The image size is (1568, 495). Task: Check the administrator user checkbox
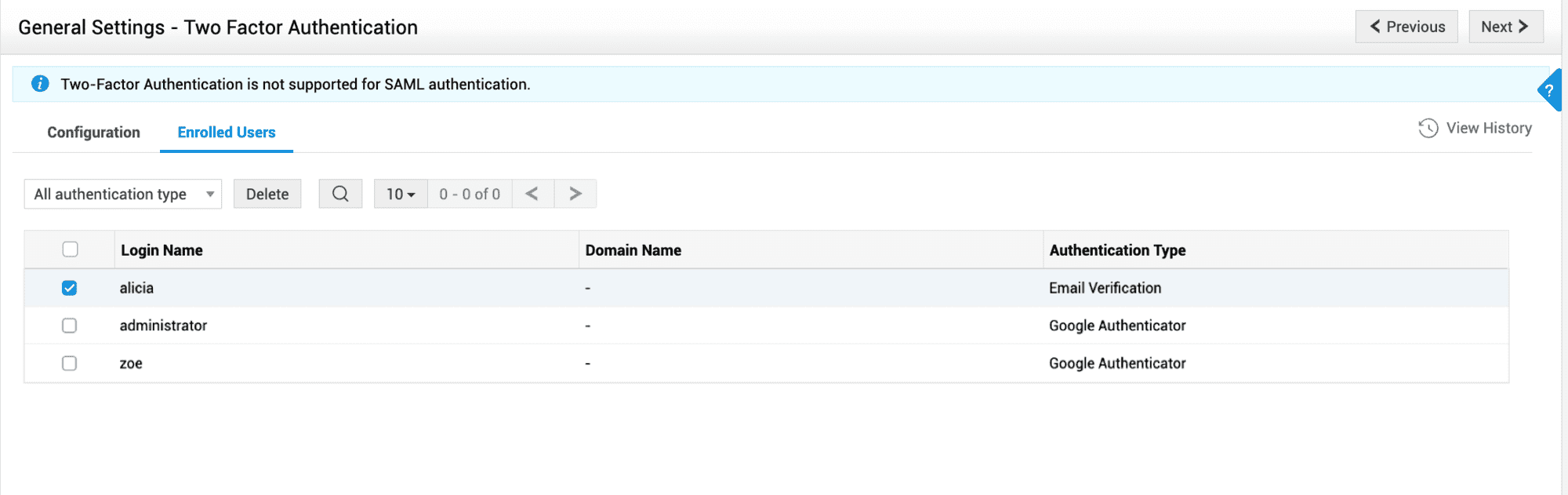[x=70, y=326]
